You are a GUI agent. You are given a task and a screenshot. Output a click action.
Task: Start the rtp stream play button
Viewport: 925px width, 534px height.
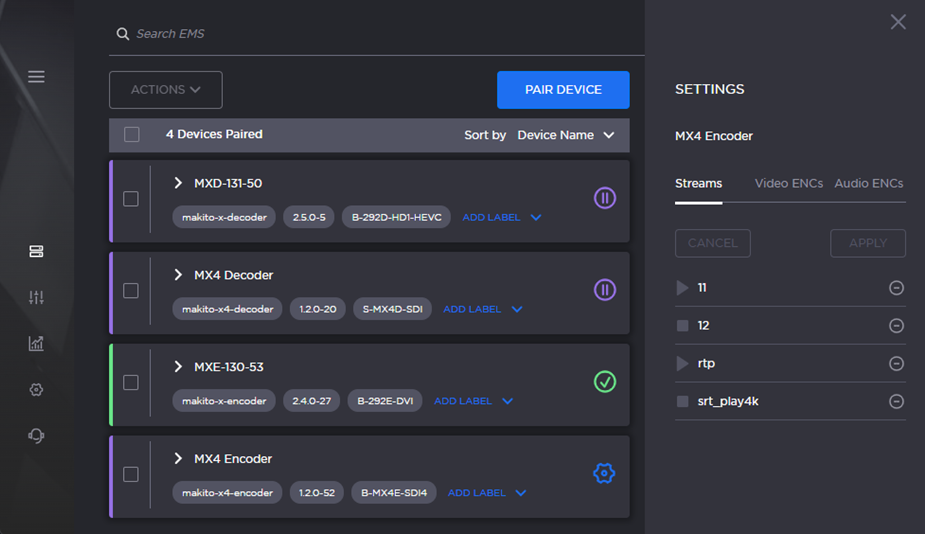[x=682, y=364]
